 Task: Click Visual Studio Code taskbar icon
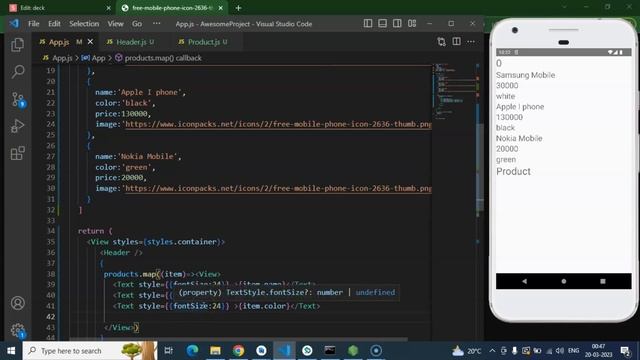tap(284, 351)
